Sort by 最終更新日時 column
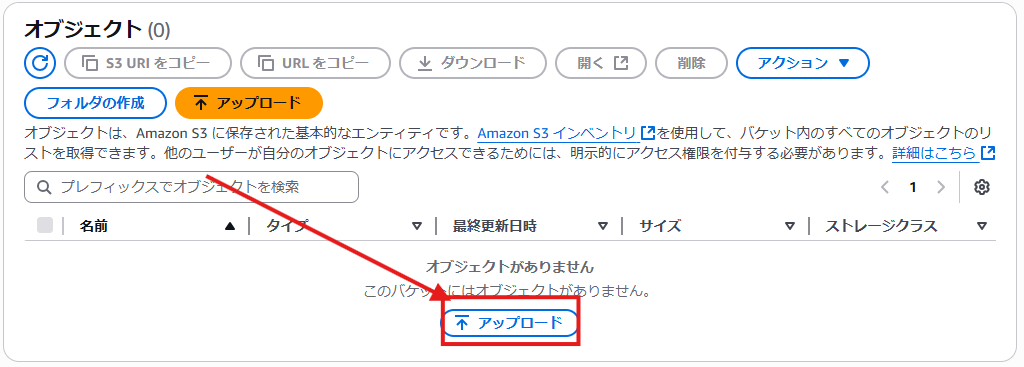The image size is (1024, 367). pos(494,227)
